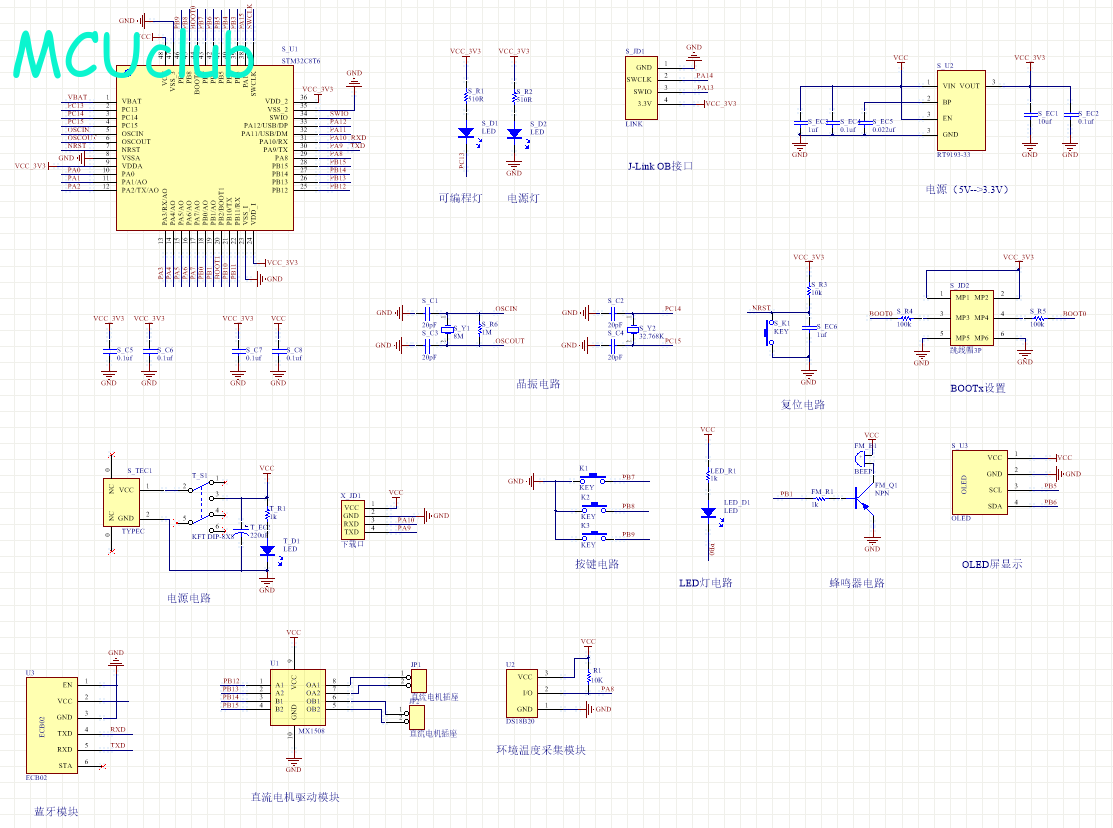Select the RT9193-33 regulator block
The image size is (1113, 828).
961,110
